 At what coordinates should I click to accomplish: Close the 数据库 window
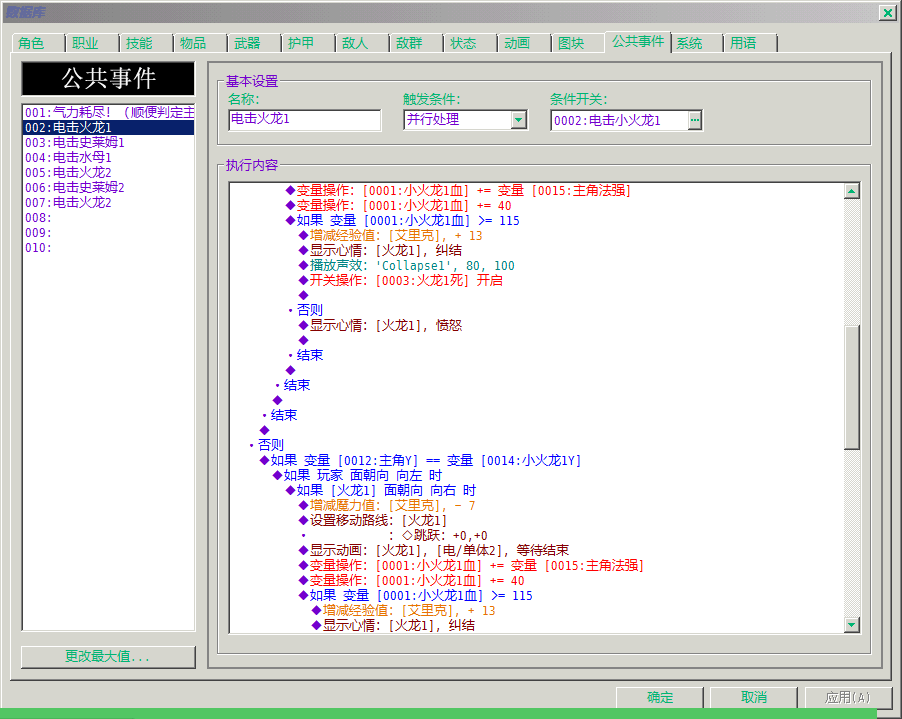point(887,13)
